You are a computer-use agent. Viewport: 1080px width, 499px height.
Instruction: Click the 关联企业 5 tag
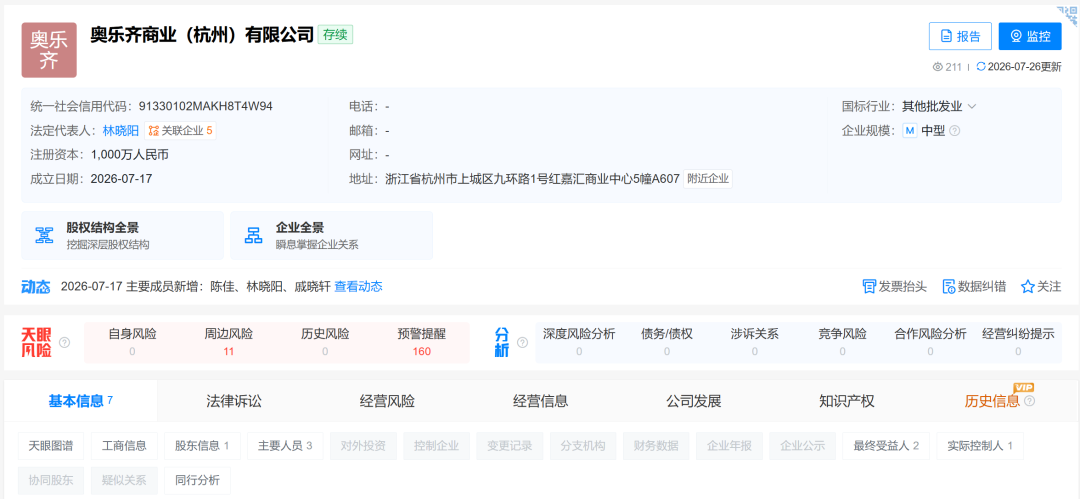(x=180, y=130)
